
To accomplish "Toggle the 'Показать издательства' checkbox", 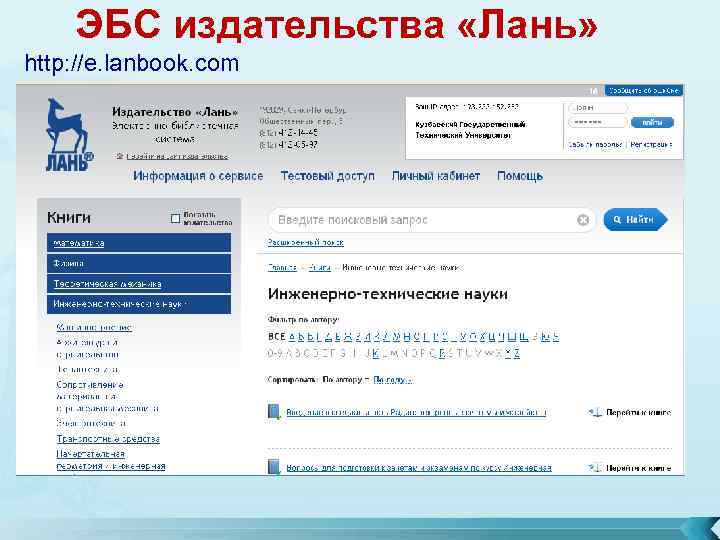I will [x=175, y=218].
